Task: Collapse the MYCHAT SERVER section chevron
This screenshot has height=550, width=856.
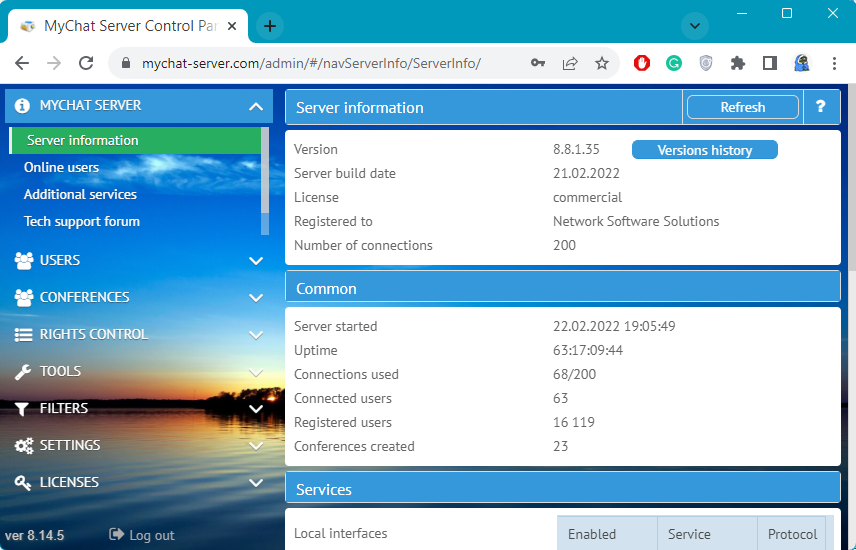Action: tap(255, 107)
